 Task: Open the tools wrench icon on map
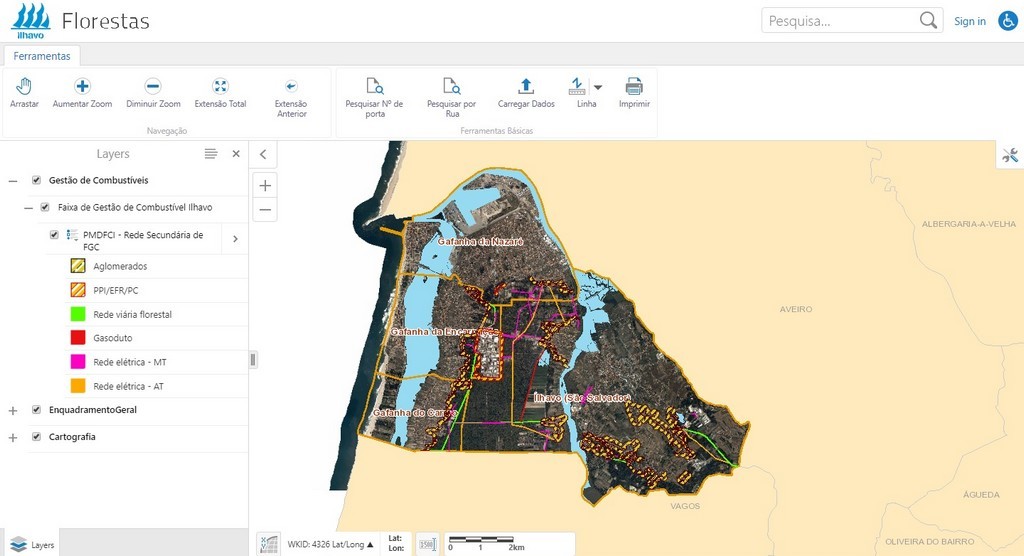click(1009, 155)
